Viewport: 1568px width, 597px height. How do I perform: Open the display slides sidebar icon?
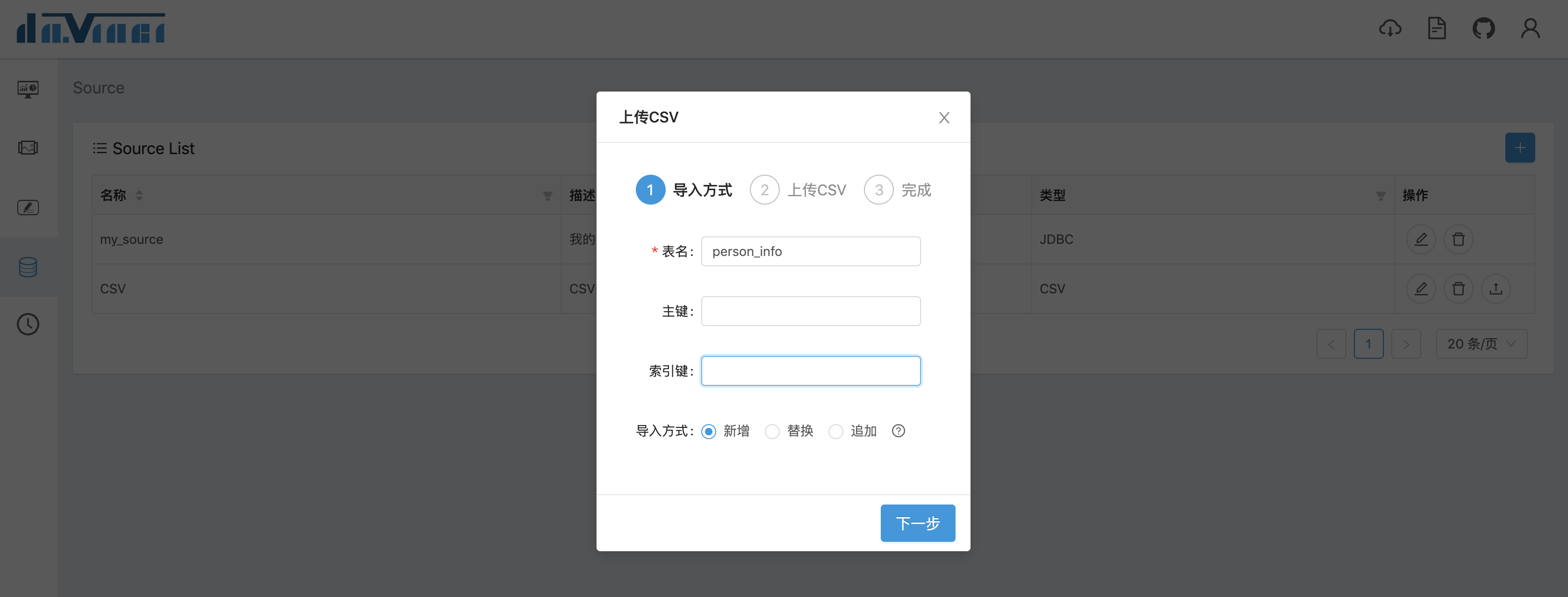coord(28,148)
